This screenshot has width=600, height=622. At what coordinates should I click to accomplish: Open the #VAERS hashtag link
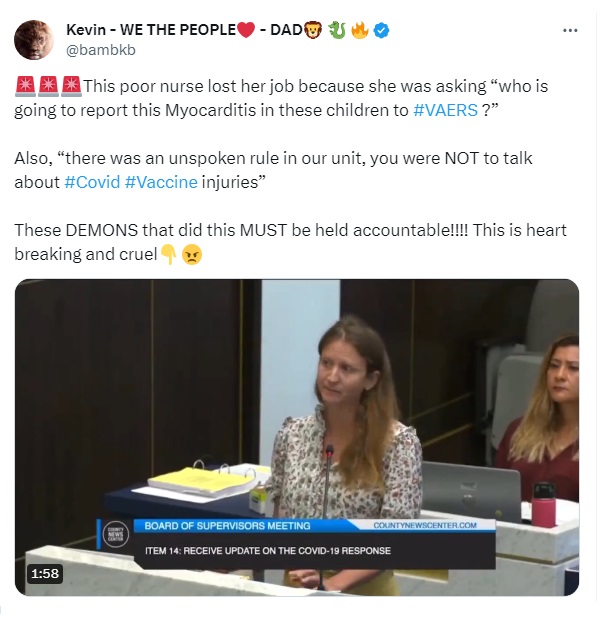coord(445,110)
